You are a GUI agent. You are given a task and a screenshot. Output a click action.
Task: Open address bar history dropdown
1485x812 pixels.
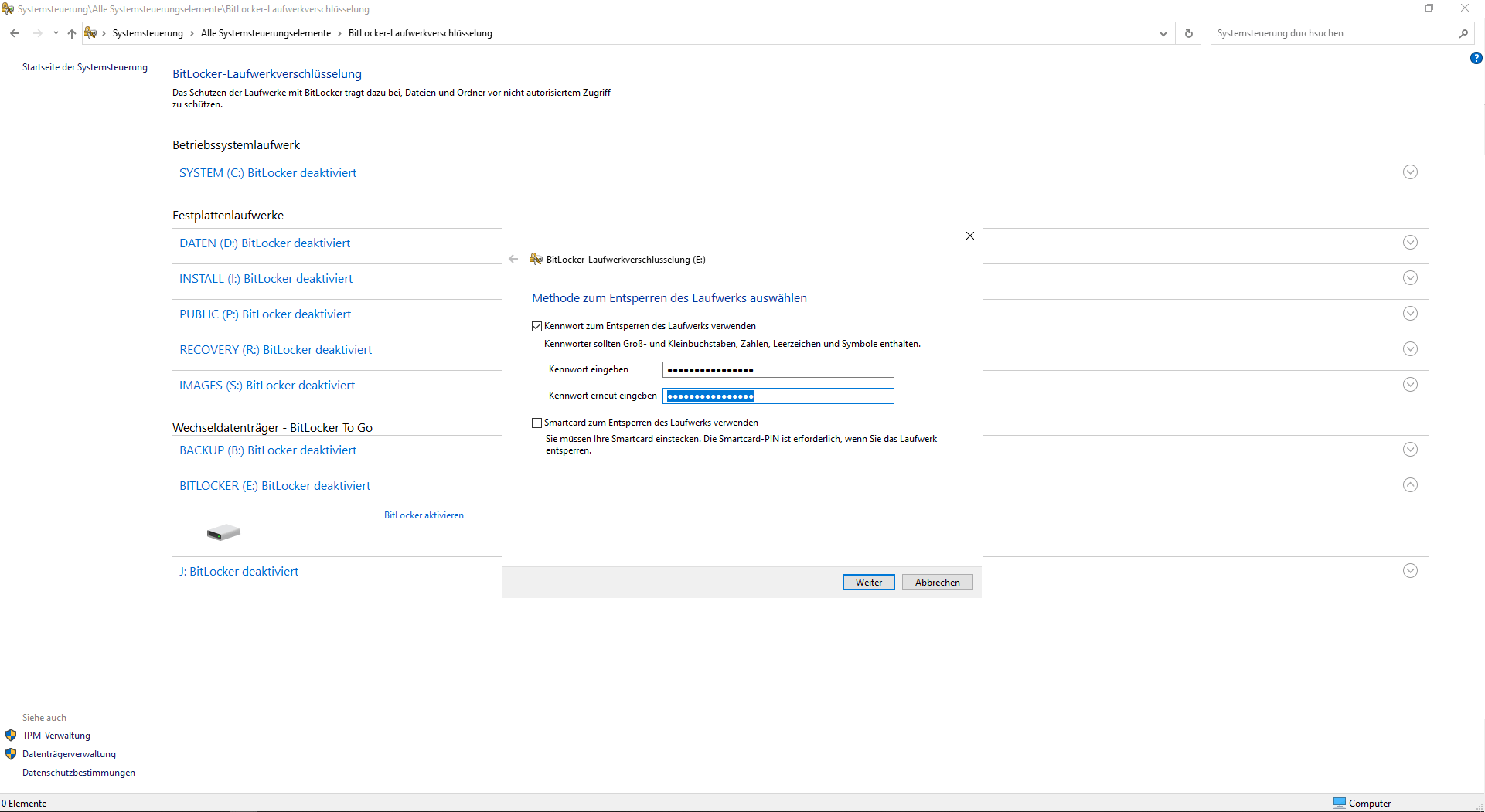[x=1163, y=33]
